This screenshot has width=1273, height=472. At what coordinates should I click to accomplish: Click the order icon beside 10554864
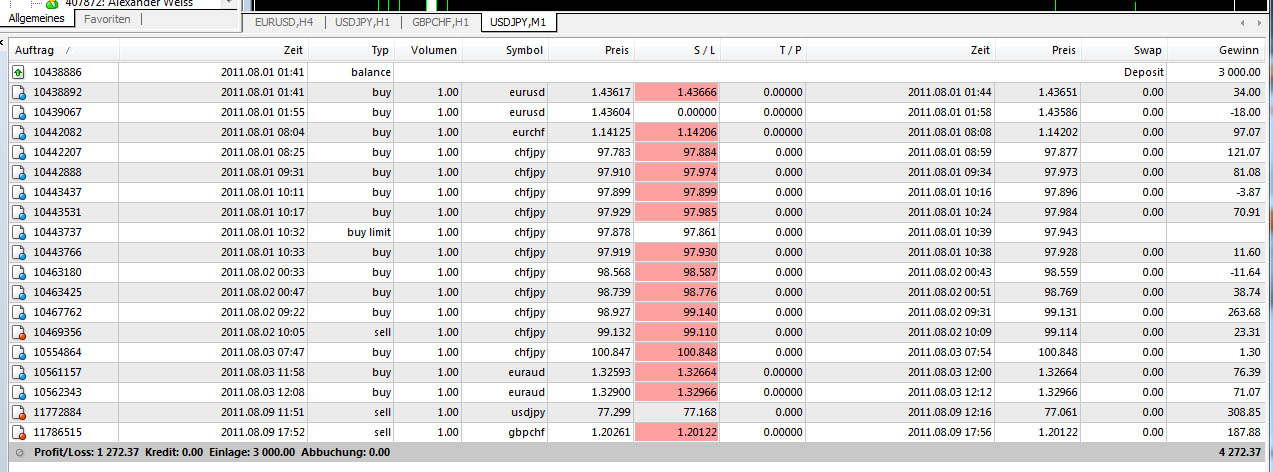(19, 353)
